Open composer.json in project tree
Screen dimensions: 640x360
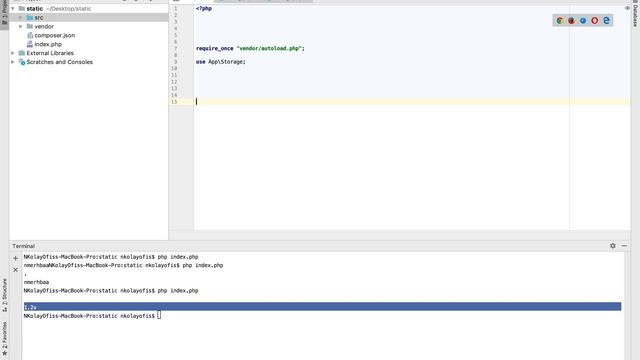(x=55, y=35)
